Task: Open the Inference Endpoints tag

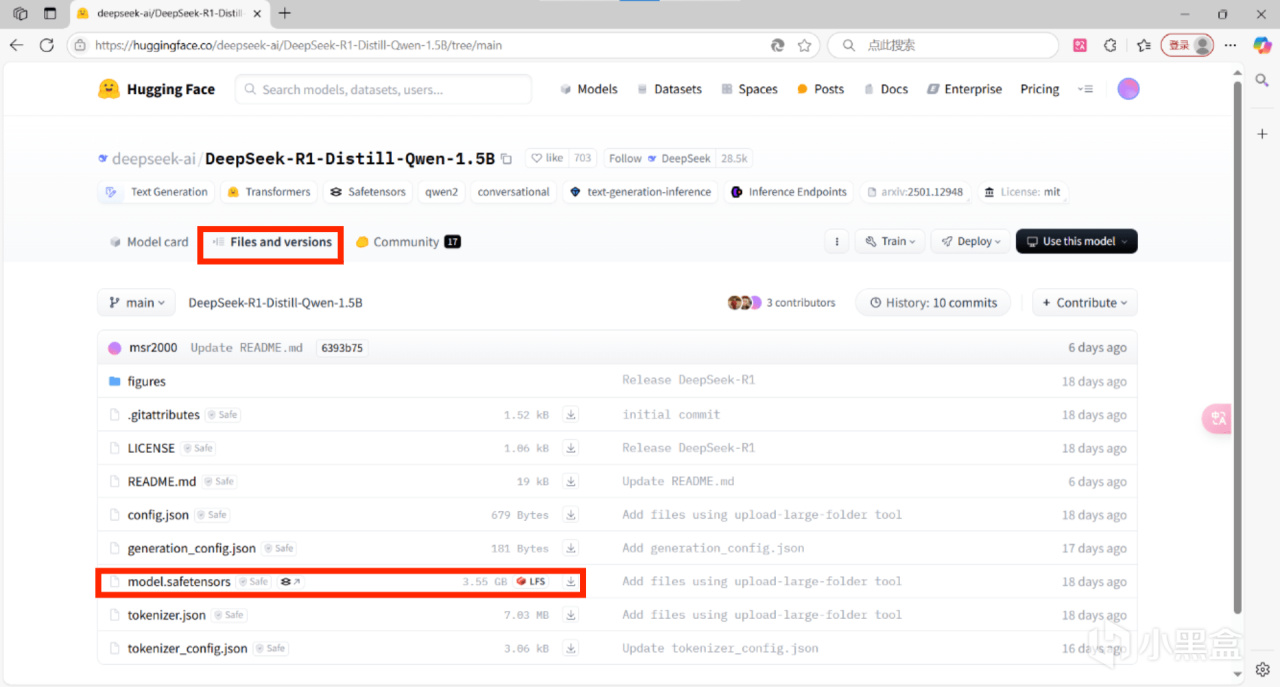Action: pyautogui.click(x=789, y=192)
